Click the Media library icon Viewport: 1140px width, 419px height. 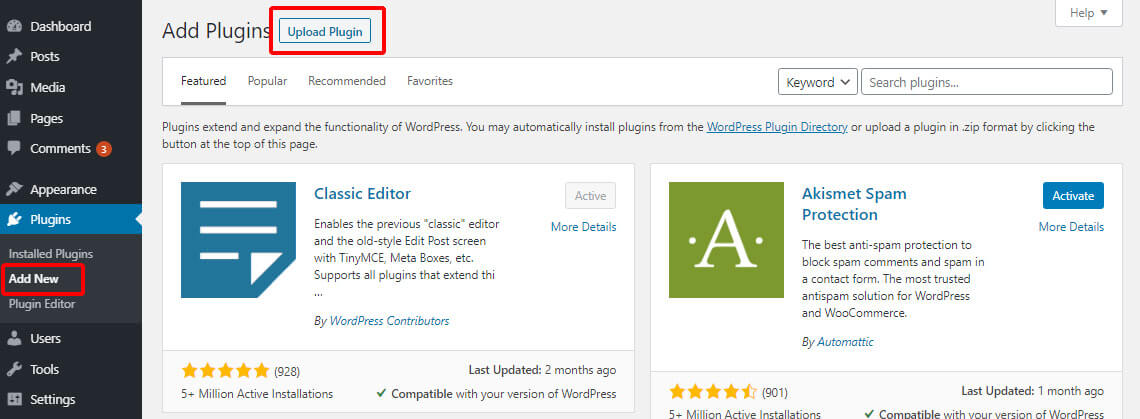pyautogui.click(x=14, y=87)
